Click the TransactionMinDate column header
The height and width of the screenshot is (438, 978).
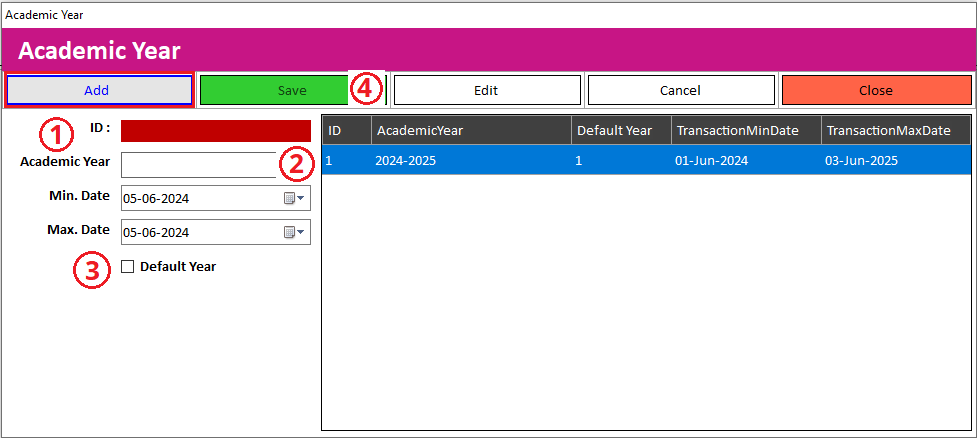tap(745, 131)
